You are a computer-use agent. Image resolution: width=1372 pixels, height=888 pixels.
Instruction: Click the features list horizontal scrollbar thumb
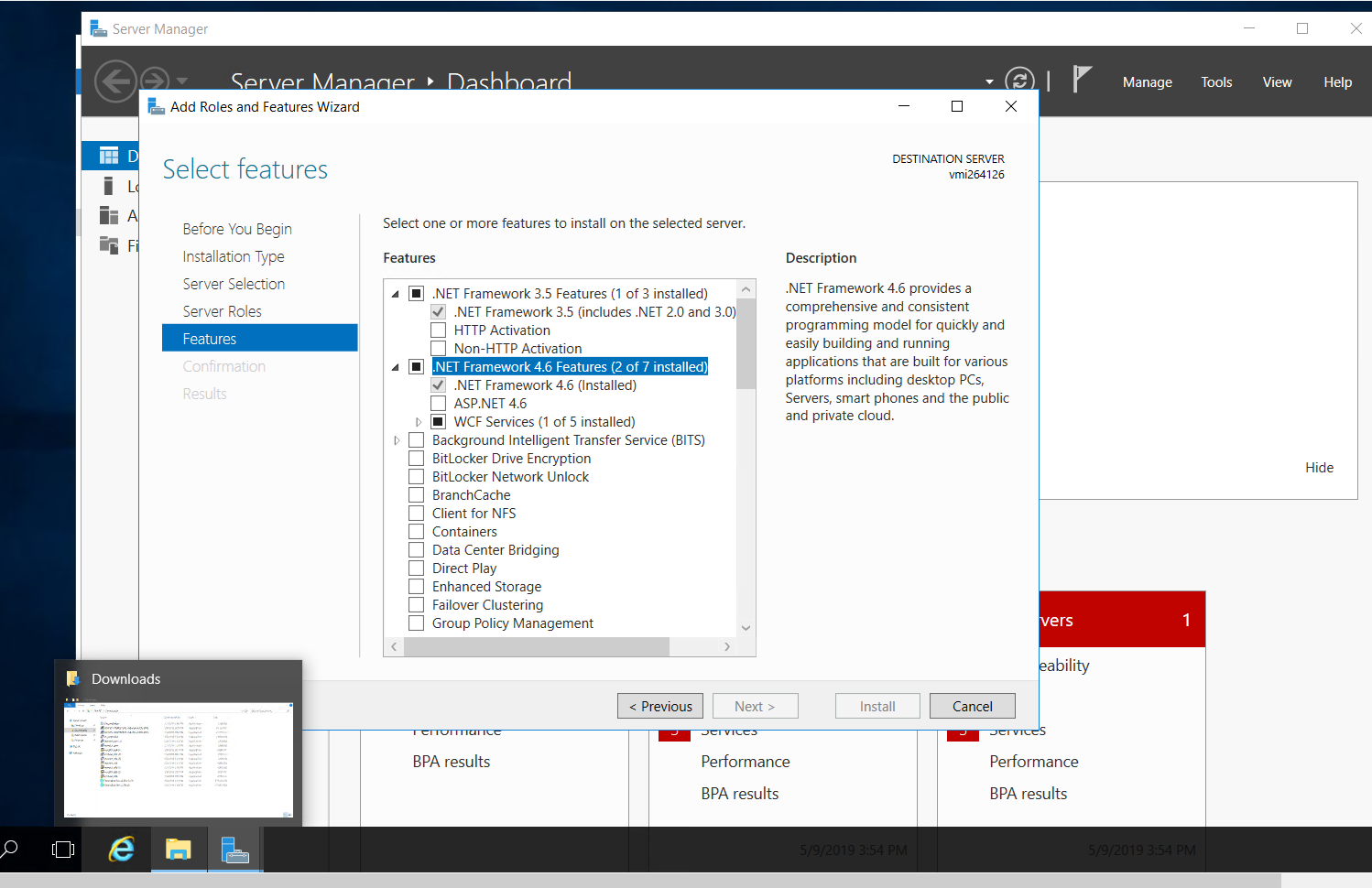(x=537, y=646)
